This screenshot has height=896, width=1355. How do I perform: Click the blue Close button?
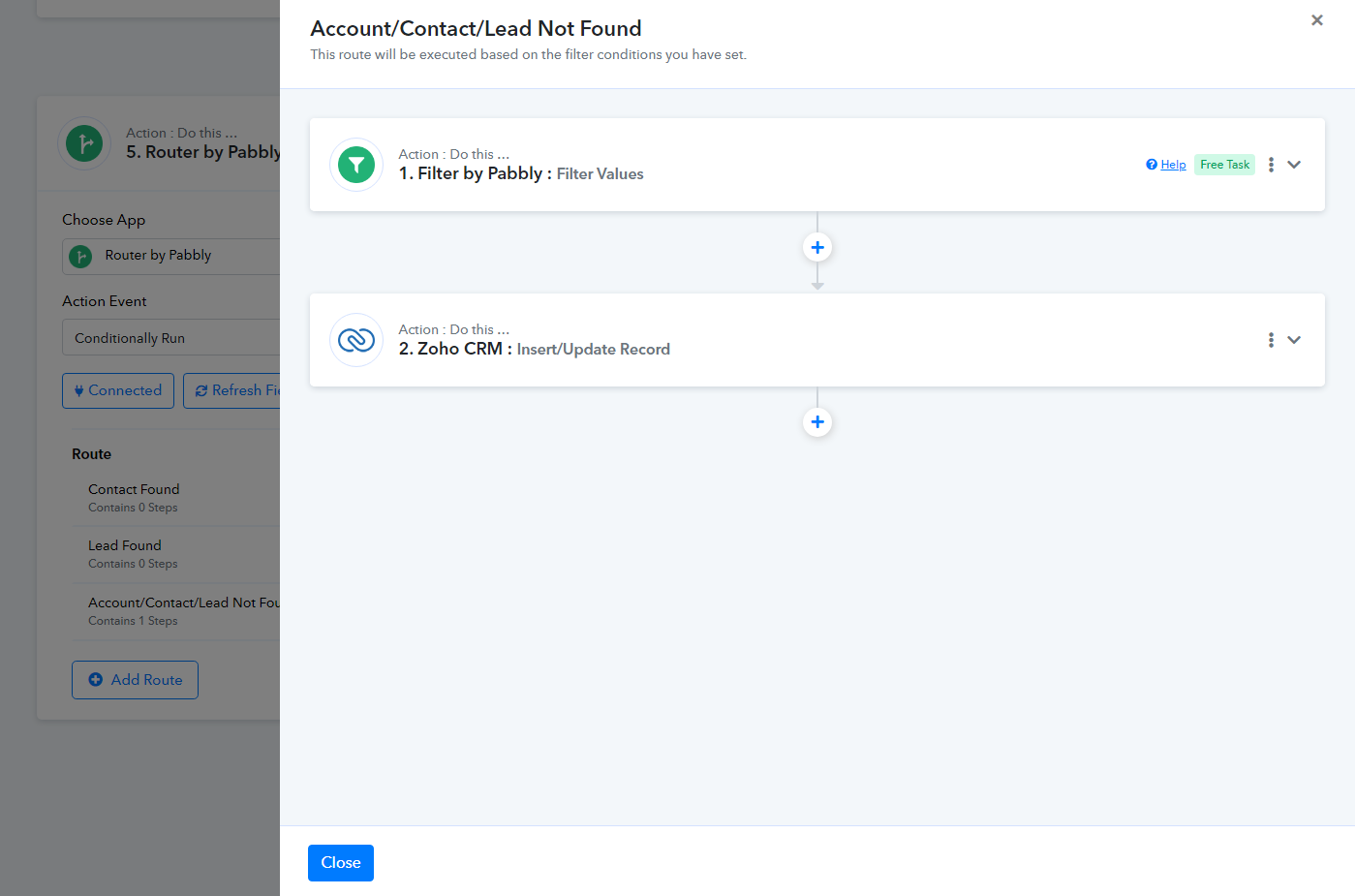point(341,863)
